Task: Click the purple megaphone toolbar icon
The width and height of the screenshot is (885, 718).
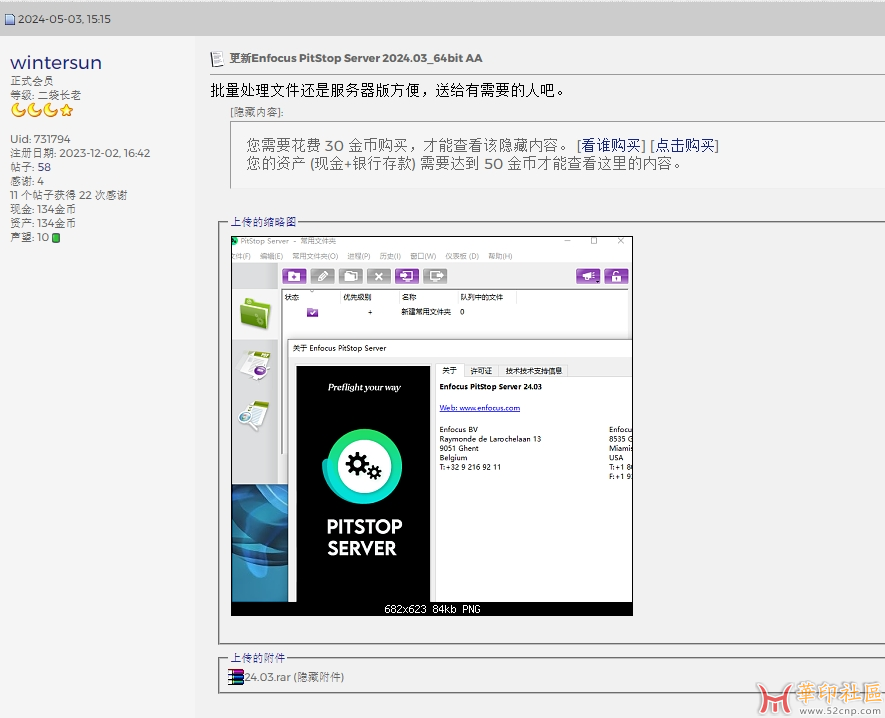Action: (588, 276)
